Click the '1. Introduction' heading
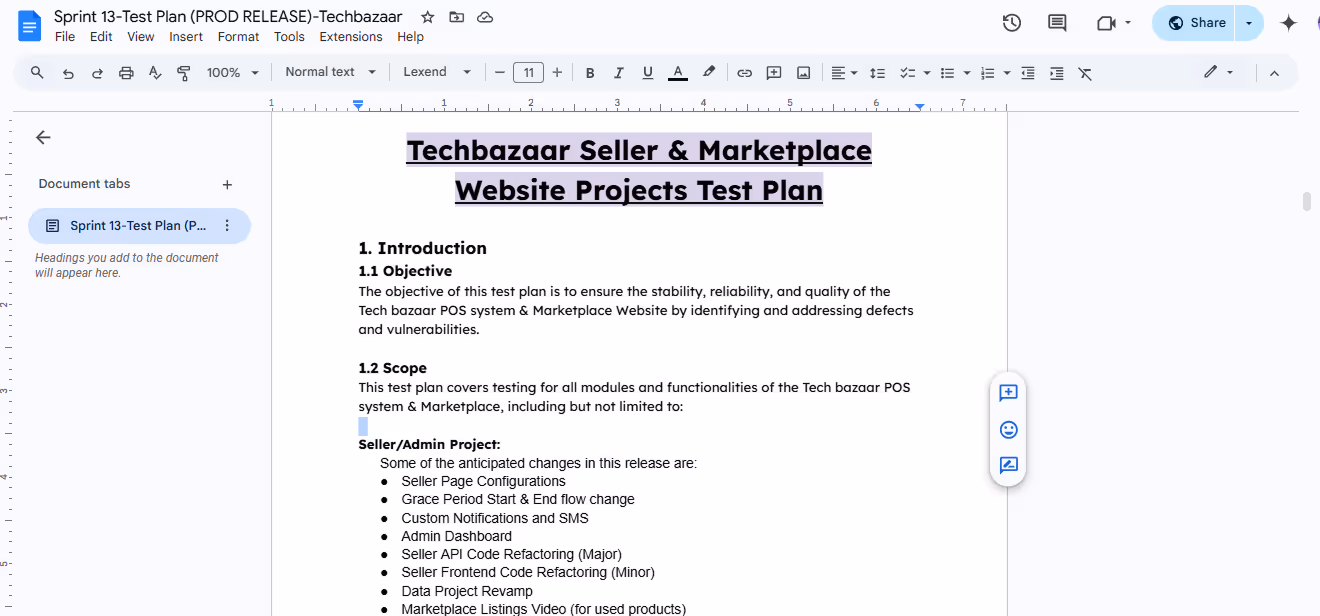 tap(423, 248)
